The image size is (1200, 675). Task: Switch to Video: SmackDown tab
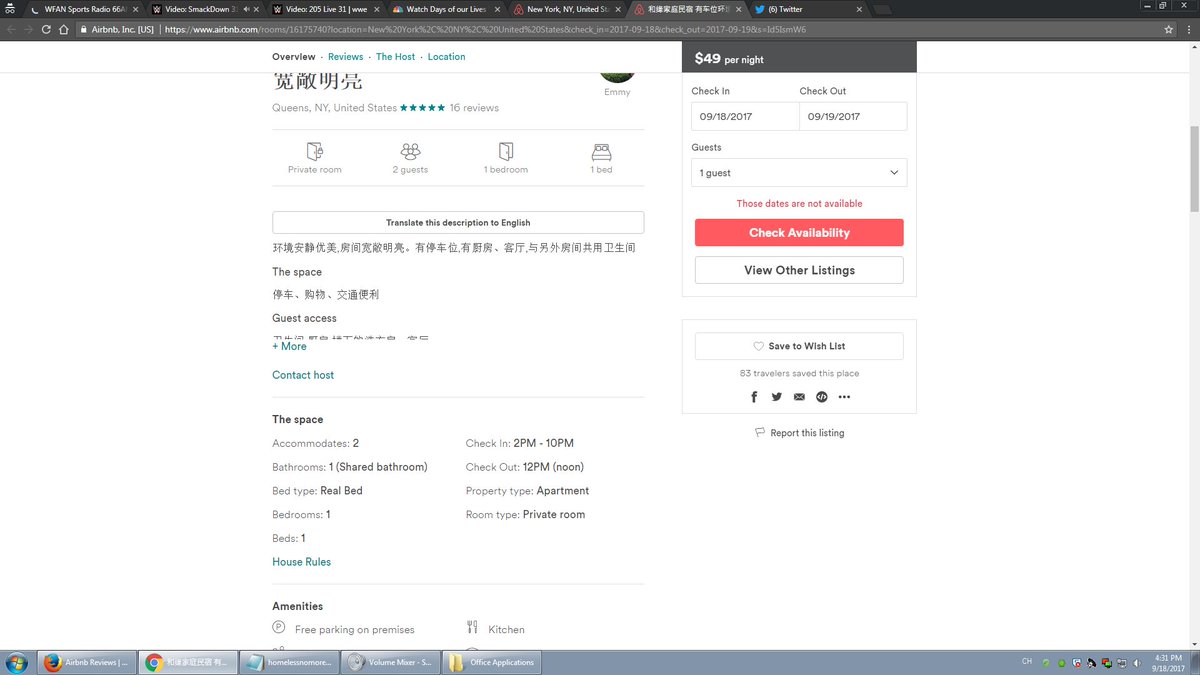click(x=201, y=9)
